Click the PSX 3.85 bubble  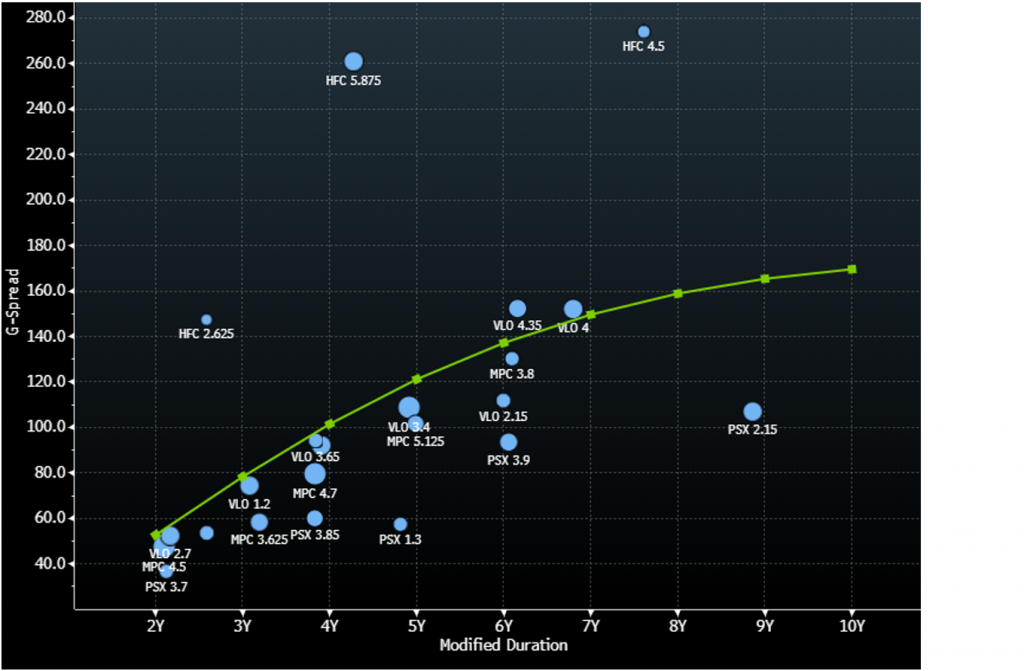[315, 518]
